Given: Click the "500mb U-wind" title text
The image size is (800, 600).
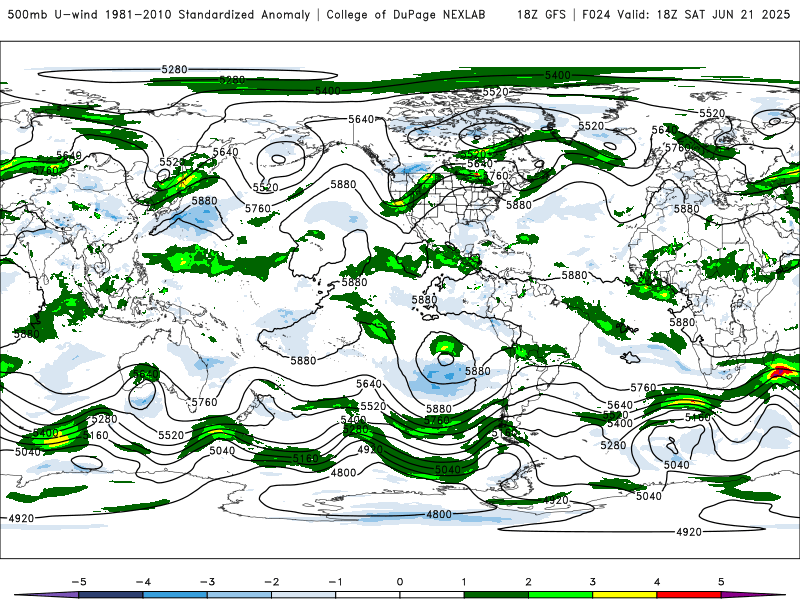Looking at the screenshot, I should [x=52, y=14].
